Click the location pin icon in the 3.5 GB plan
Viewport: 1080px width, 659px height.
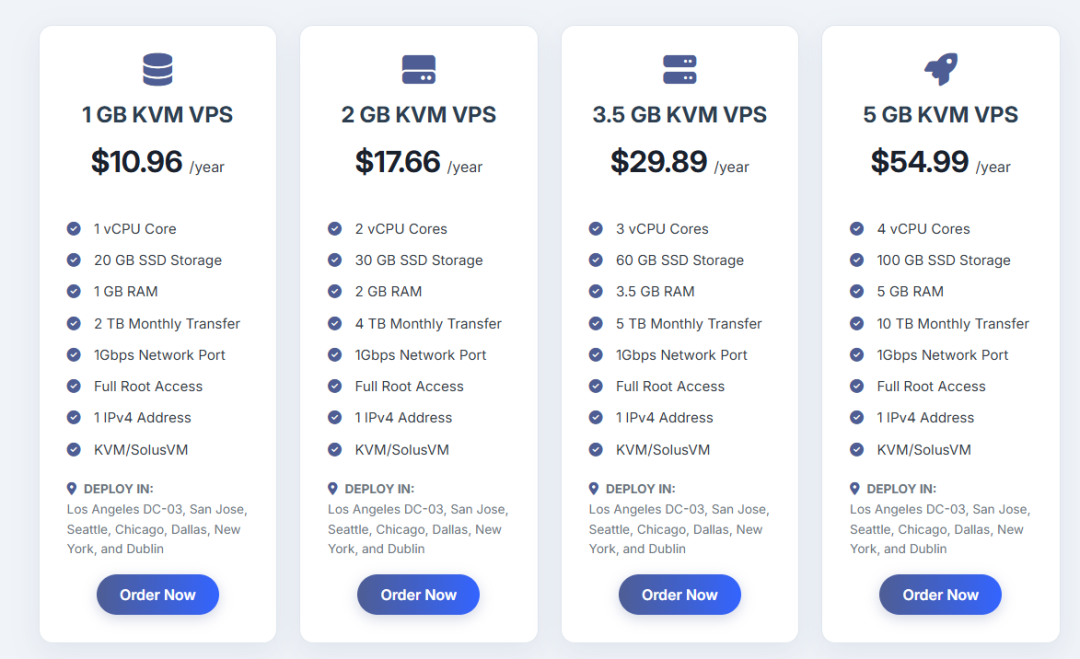point(594,488)
